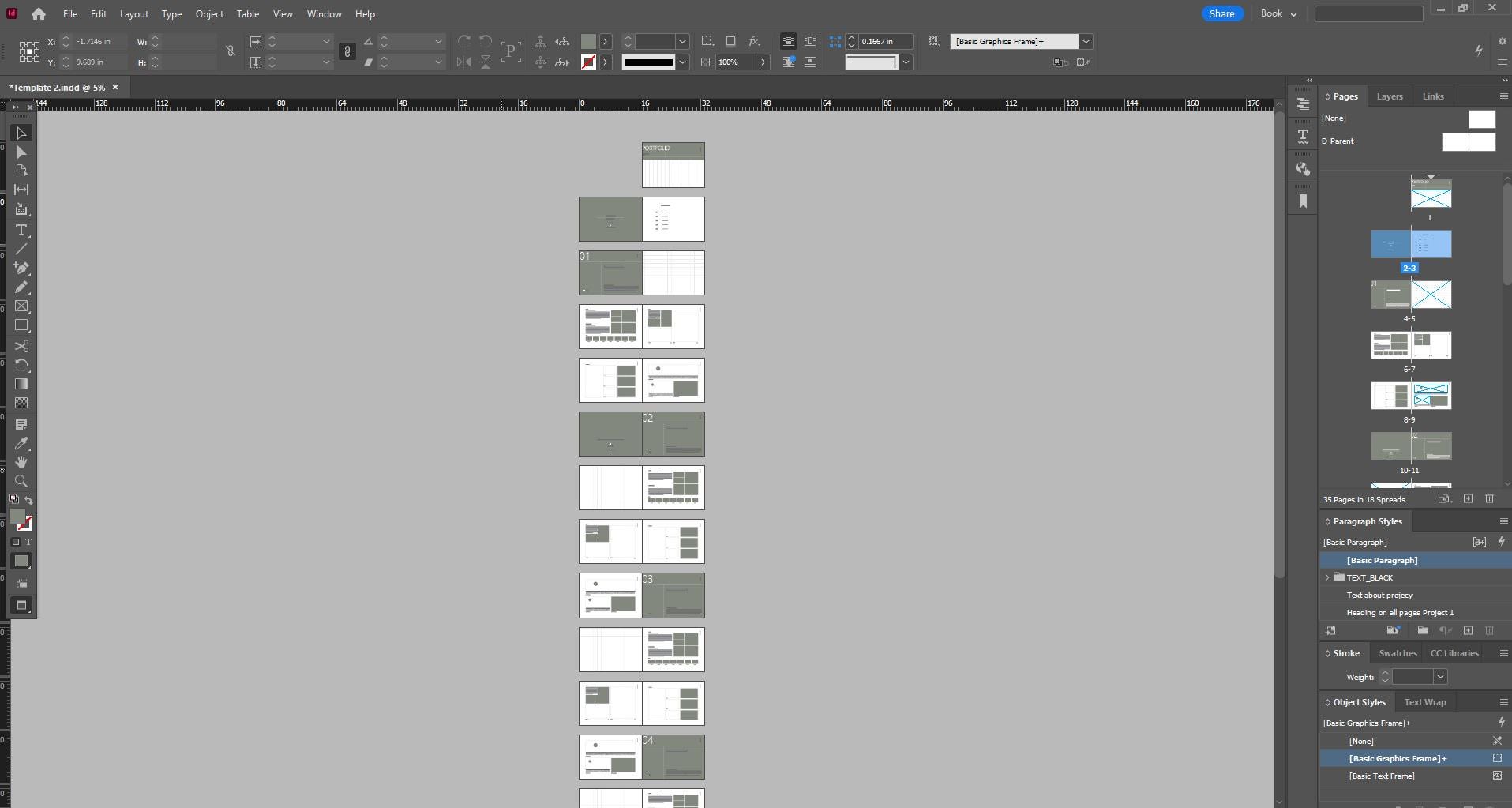
Task: Open the object style dropdown
Action: click(1086, 42)
